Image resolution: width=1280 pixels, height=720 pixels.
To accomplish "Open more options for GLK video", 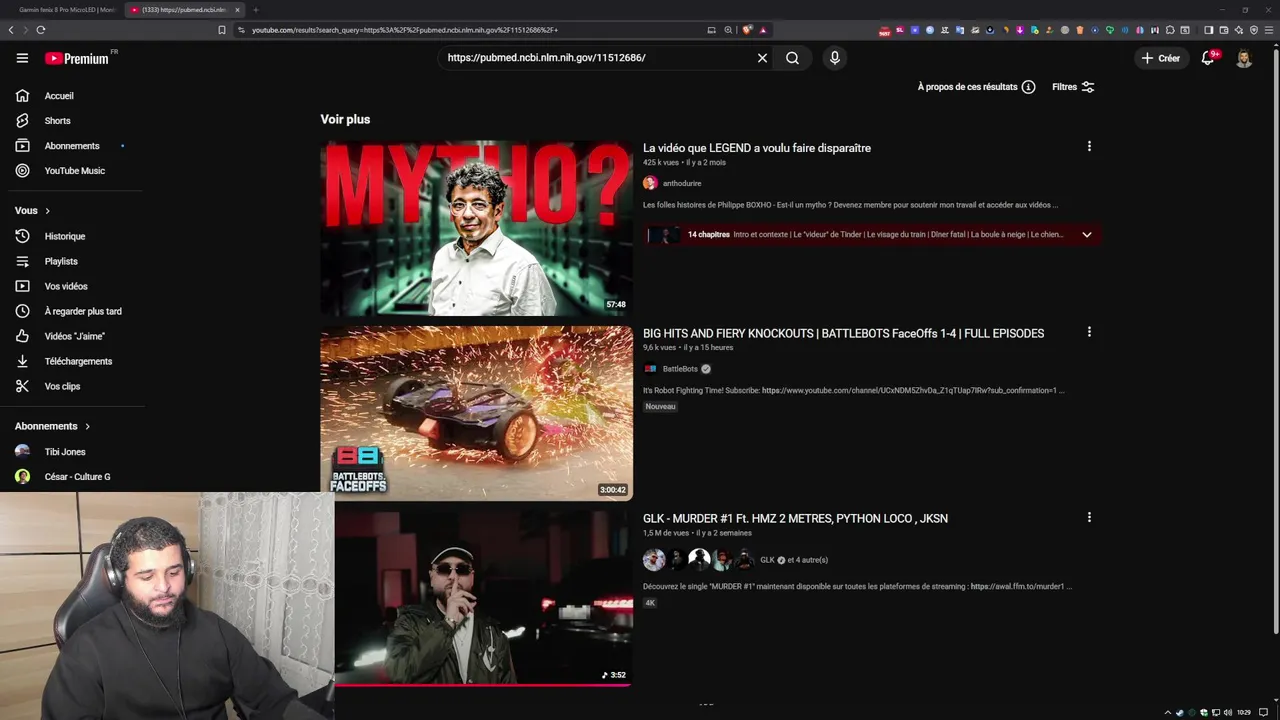I will pos(1089,517).
